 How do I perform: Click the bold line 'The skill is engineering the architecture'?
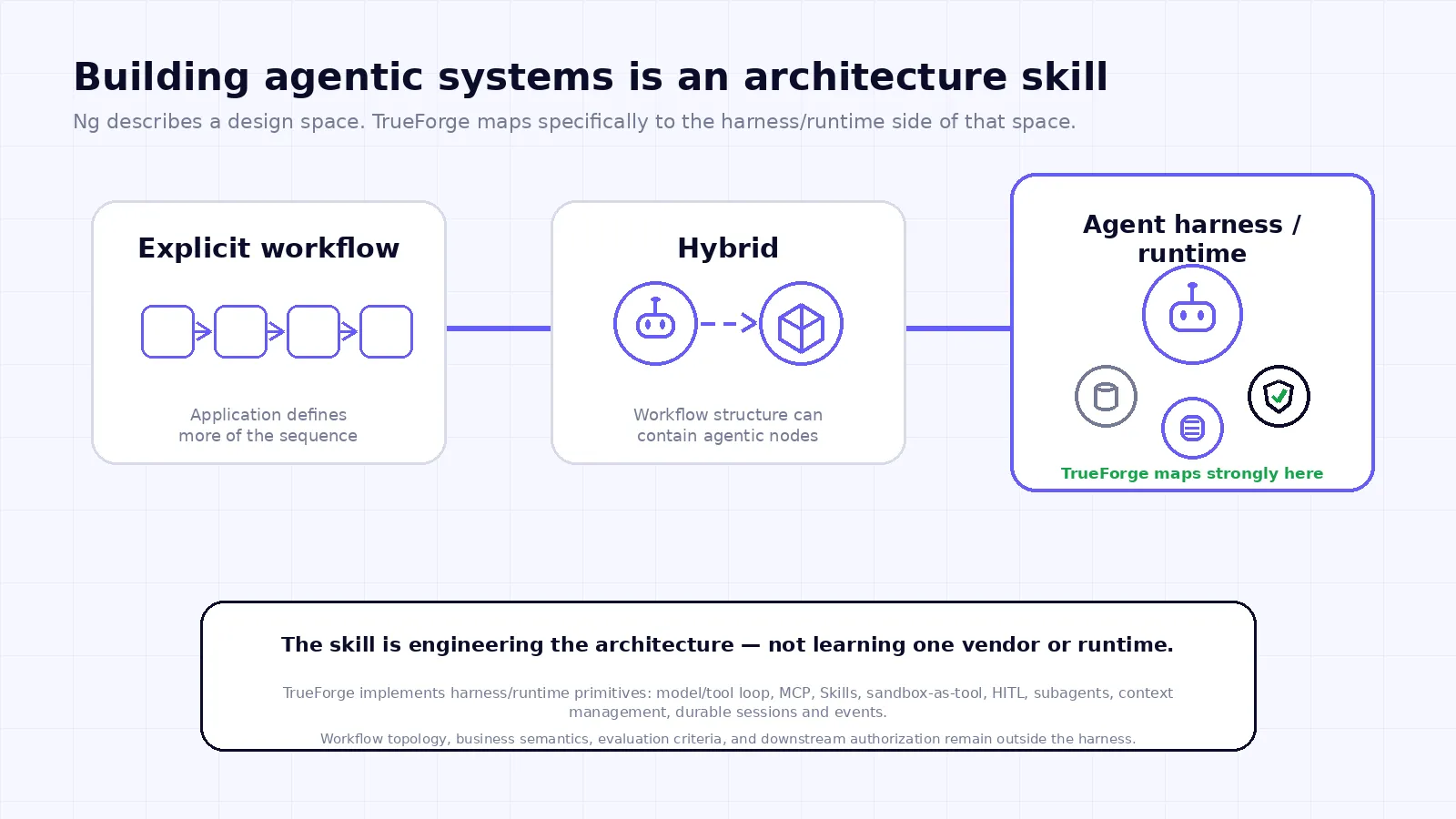tap(727, 644)
